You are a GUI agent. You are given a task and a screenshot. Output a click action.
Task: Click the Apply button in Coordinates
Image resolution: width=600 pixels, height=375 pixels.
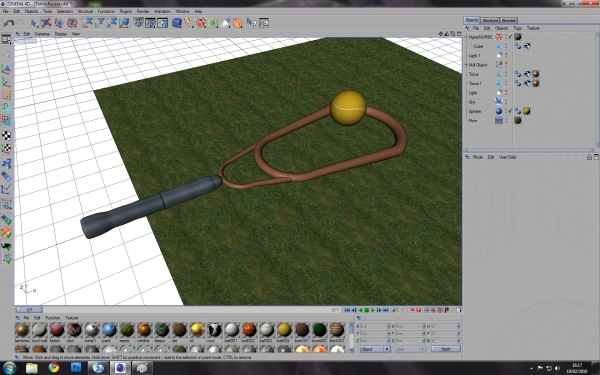(446, 349)
